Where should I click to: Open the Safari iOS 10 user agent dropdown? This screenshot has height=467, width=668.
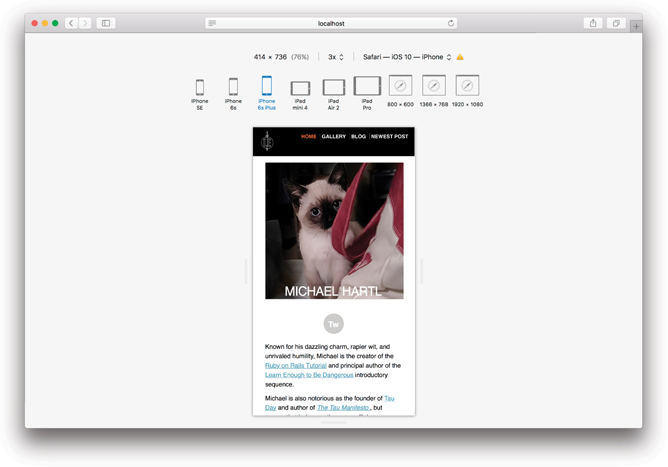point(407,57)
